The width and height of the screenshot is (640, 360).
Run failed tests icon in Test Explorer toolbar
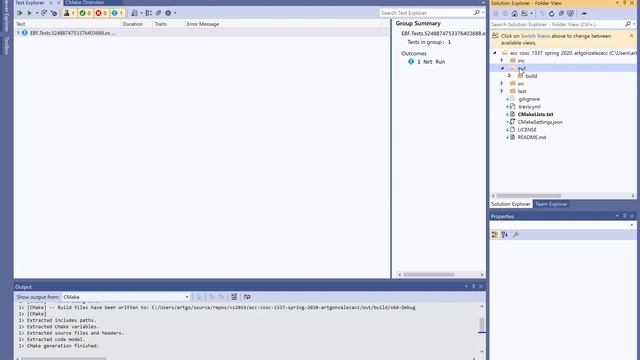coord(54,13)
